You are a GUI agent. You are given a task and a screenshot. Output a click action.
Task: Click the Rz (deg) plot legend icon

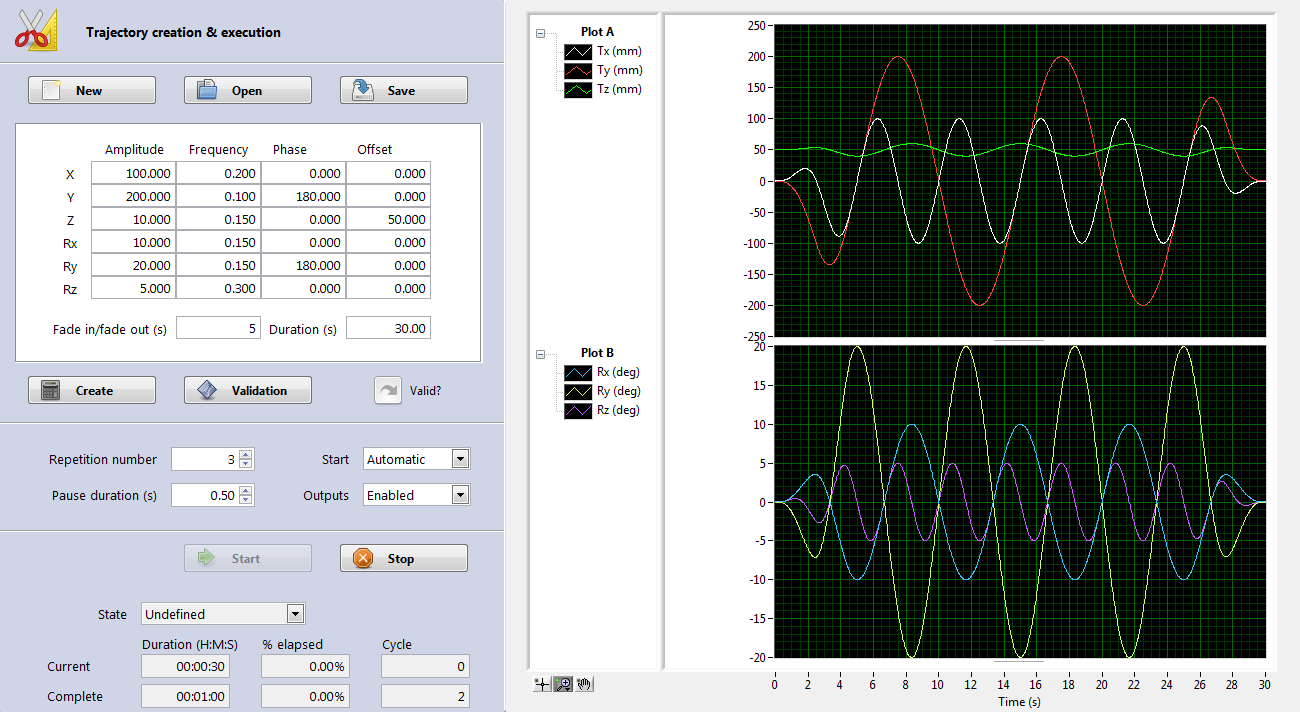pyautogui.click(x=578, y=410)
